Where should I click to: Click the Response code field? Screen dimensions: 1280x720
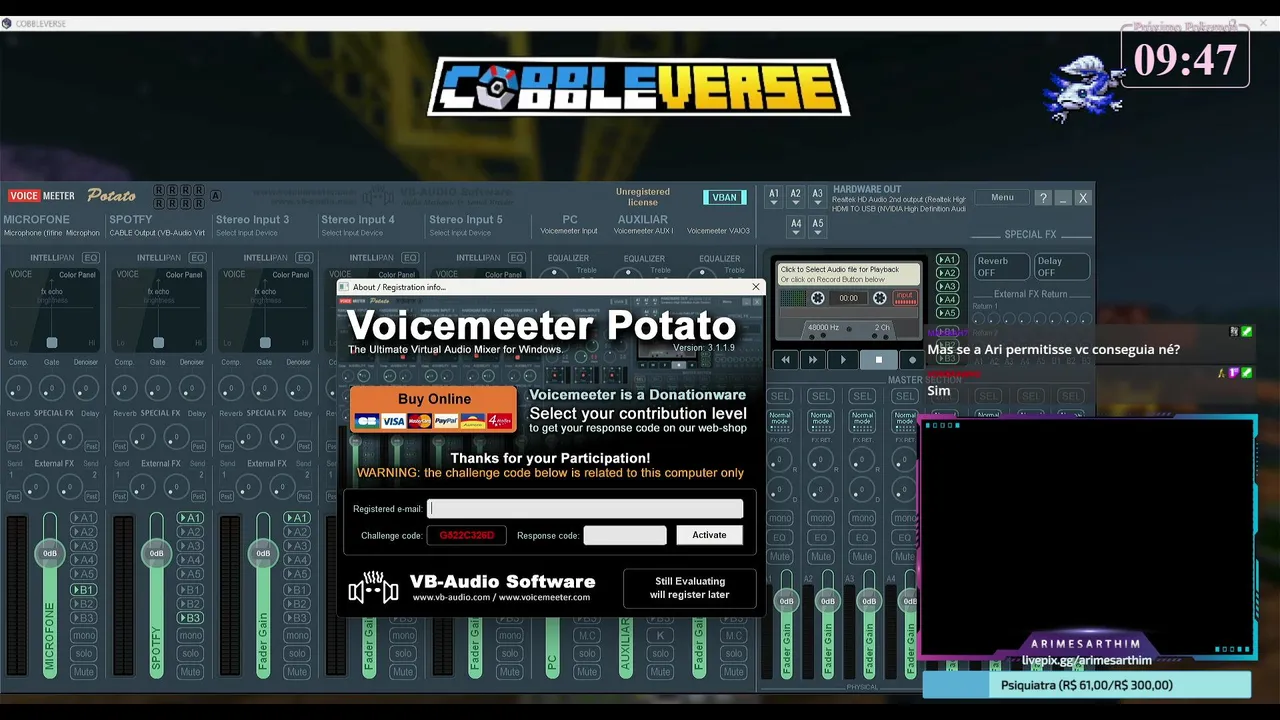[625, 535]
